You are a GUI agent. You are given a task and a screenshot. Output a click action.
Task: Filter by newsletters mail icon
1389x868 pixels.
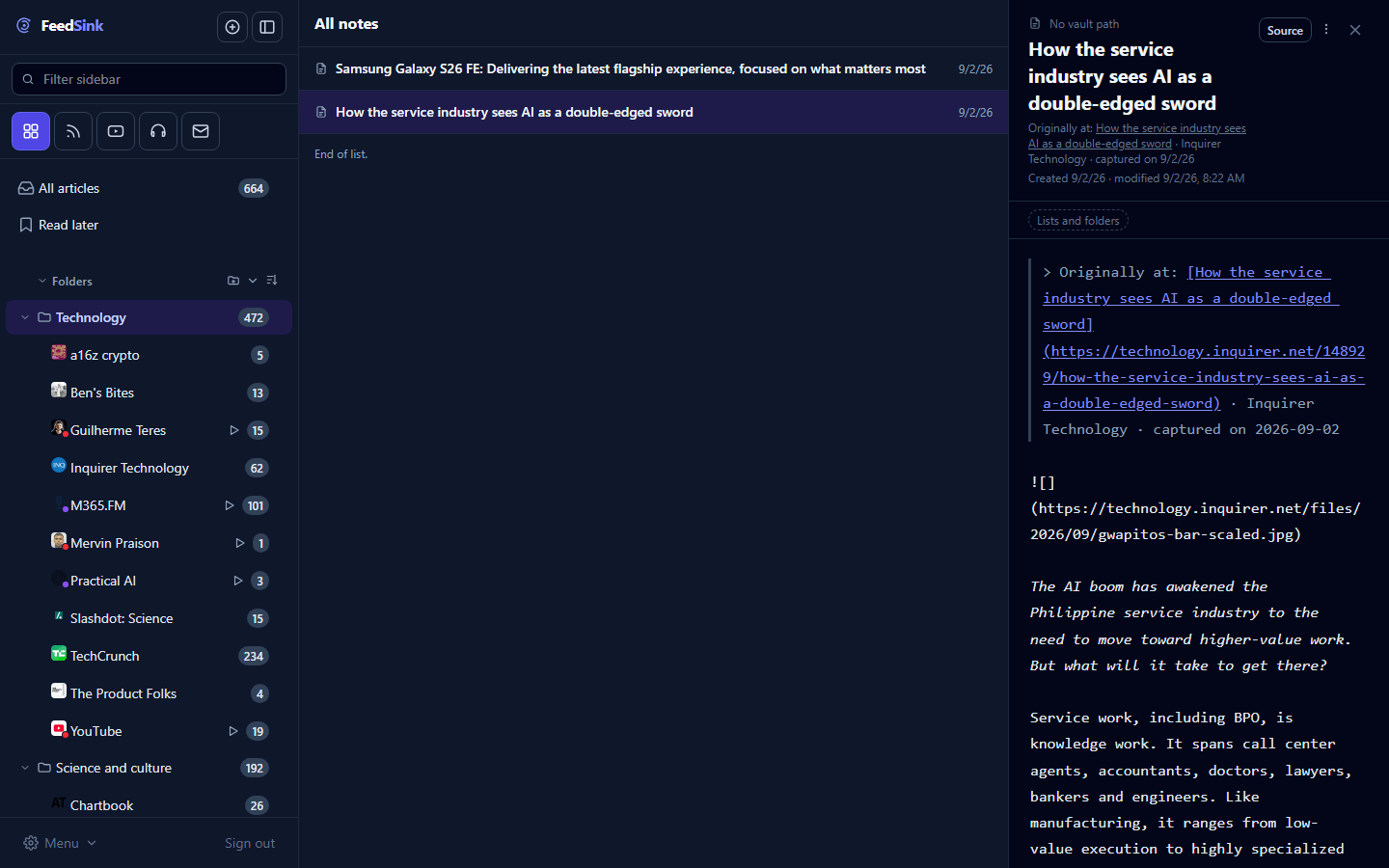201,131
